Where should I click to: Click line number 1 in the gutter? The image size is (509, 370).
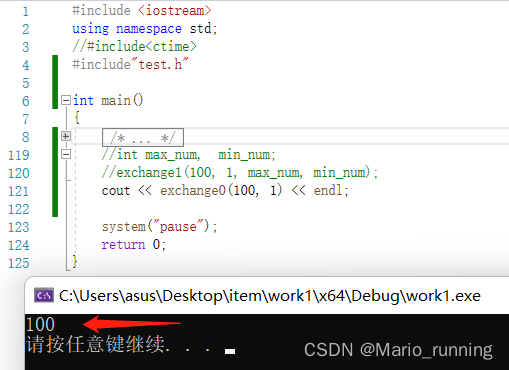coord(26,12)
